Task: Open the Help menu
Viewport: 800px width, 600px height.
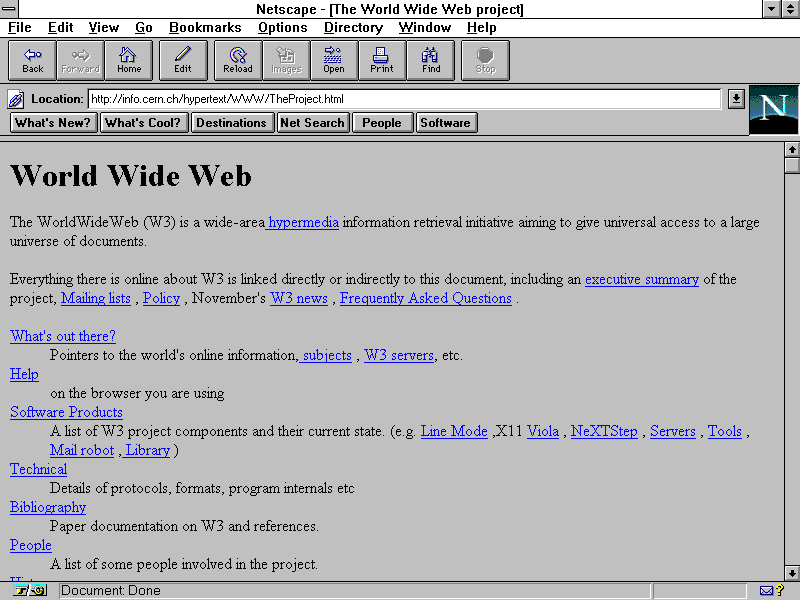Action: coord(481,28)
